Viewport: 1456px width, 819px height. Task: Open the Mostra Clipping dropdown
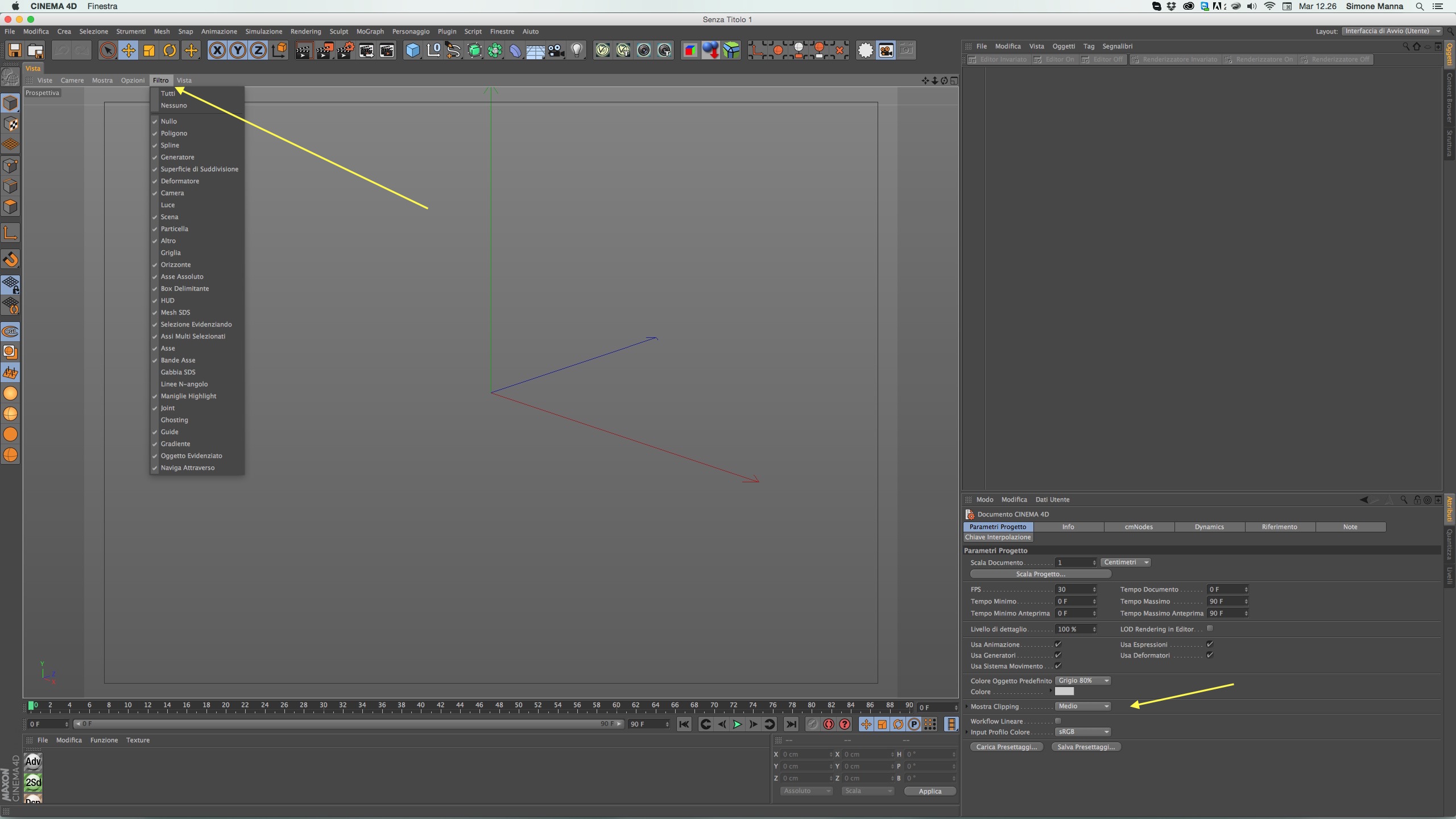[1083, 706]
